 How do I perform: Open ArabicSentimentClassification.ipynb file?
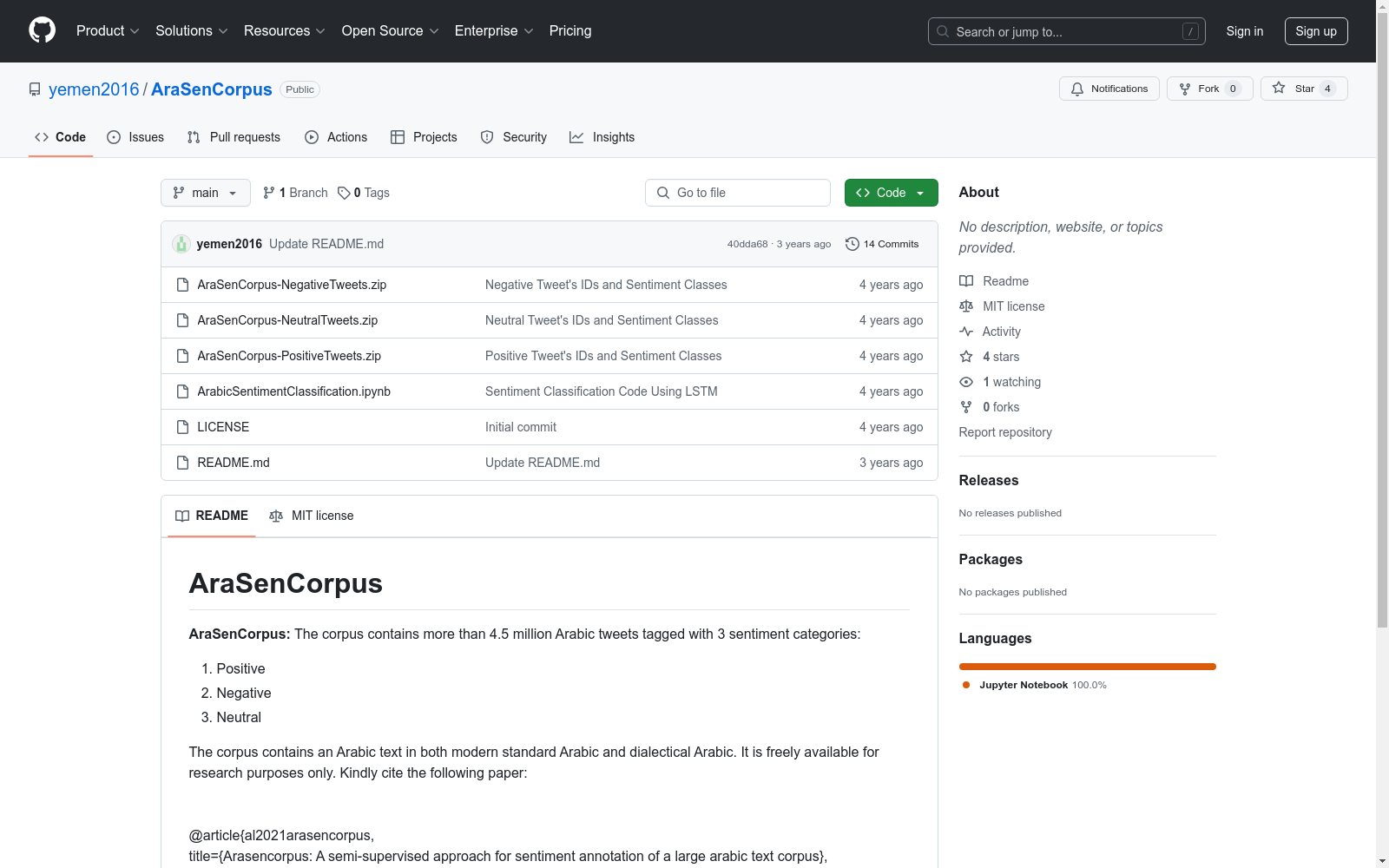(x=294, y=391)
